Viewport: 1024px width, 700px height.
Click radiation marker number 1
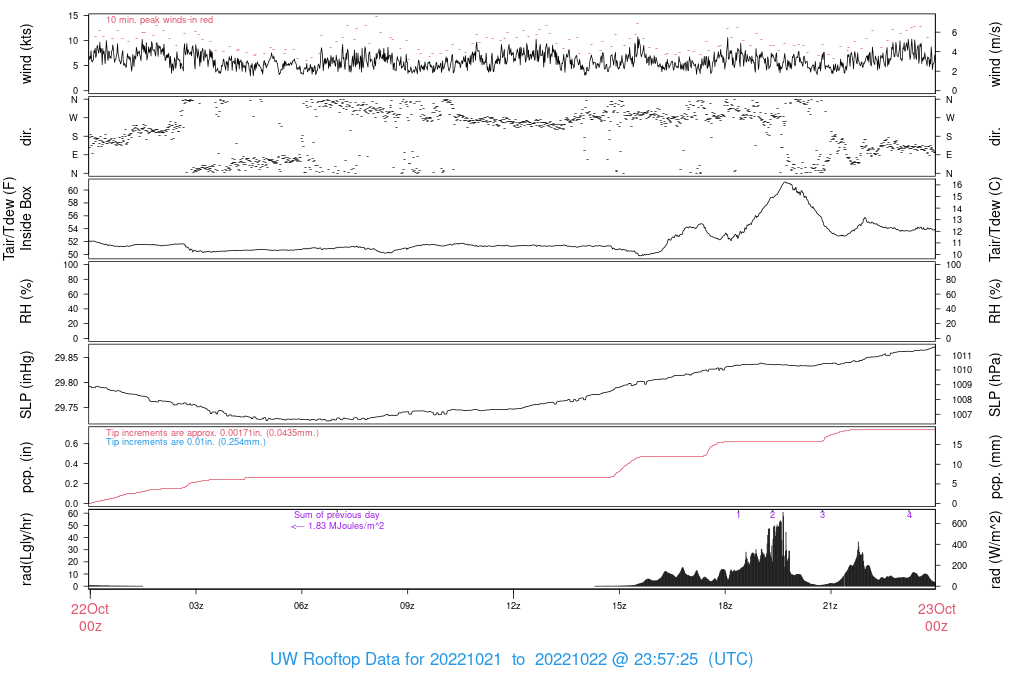point(738,515)
